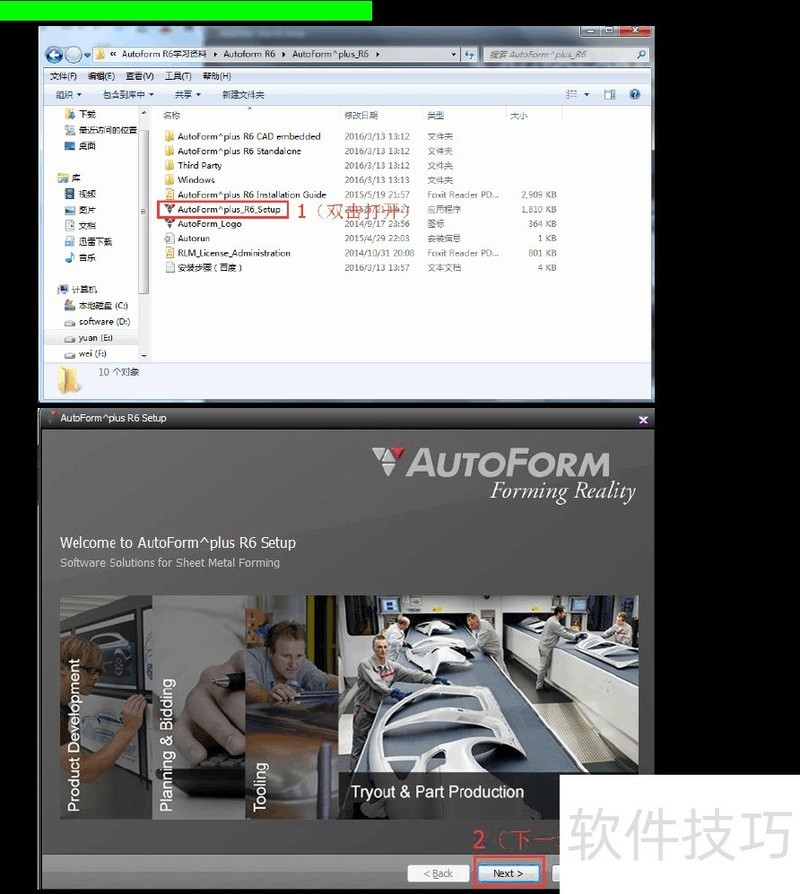
Task: Select 'Autoform R6' breadcrumb in address bar
Action: [x=249, y=54]
